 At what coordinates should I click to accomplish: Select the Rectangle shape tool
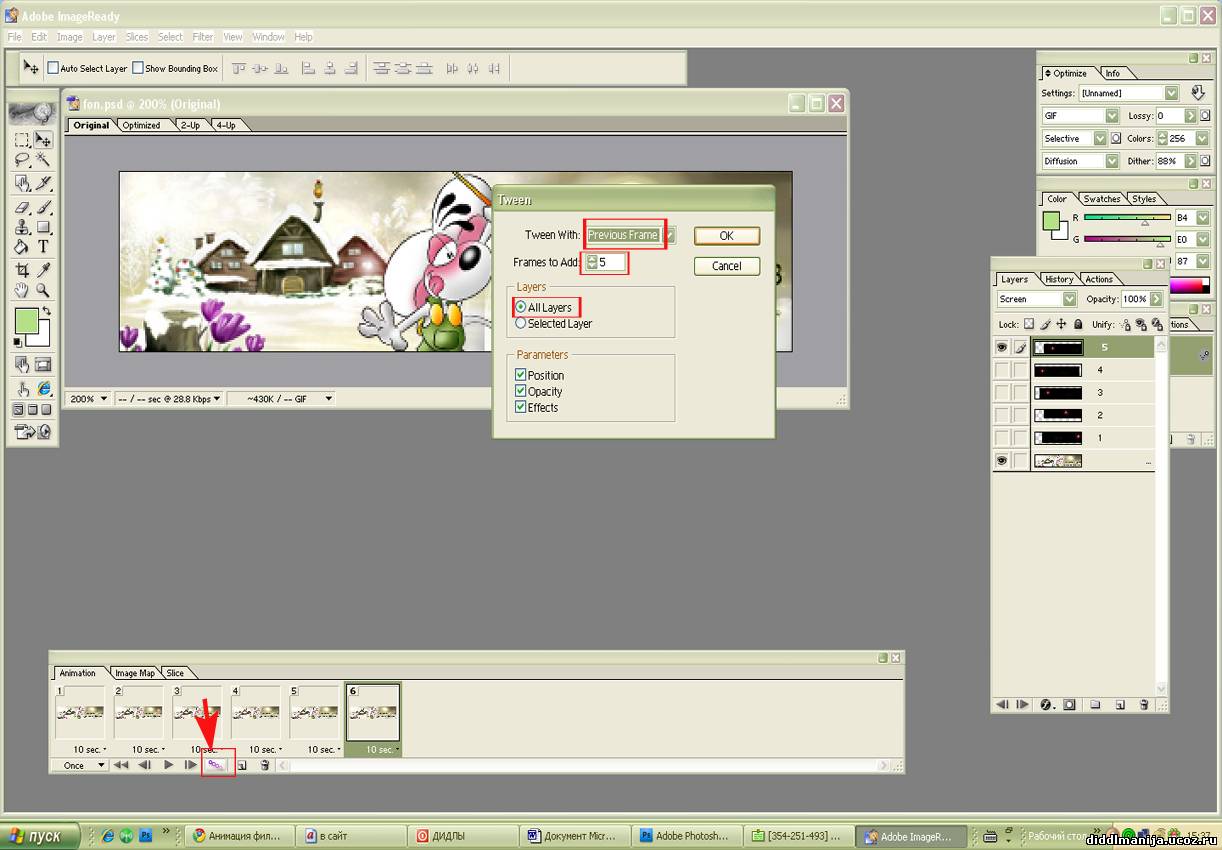click(x=43, y=227)
